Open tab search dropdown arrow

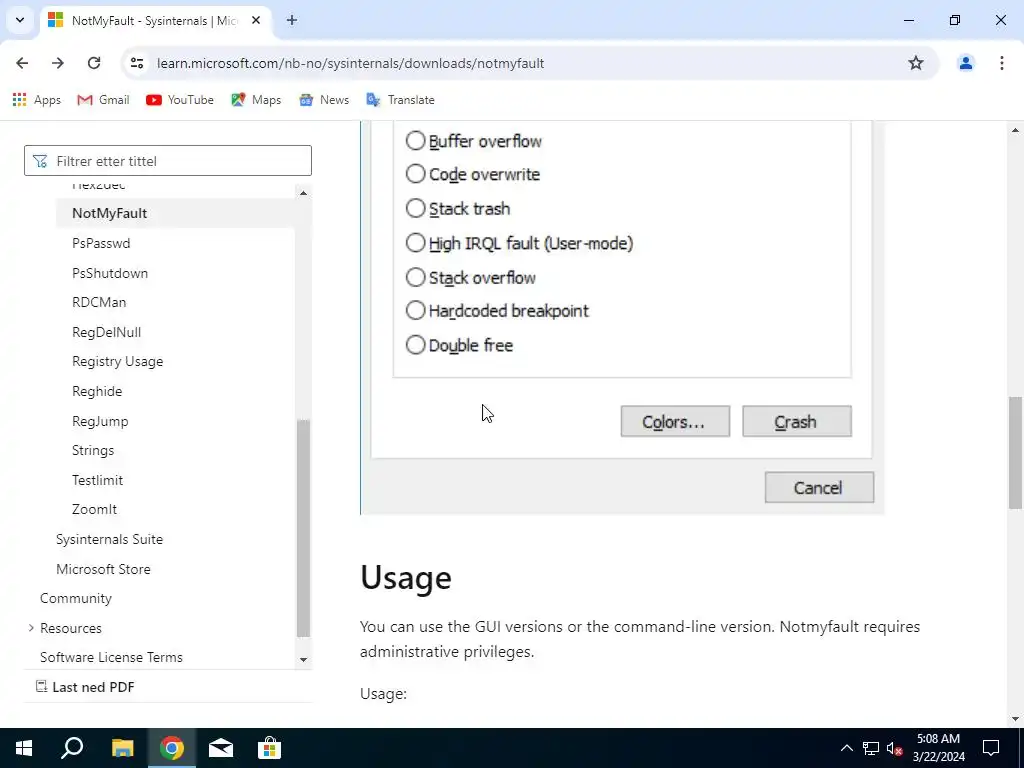[20, 20]
